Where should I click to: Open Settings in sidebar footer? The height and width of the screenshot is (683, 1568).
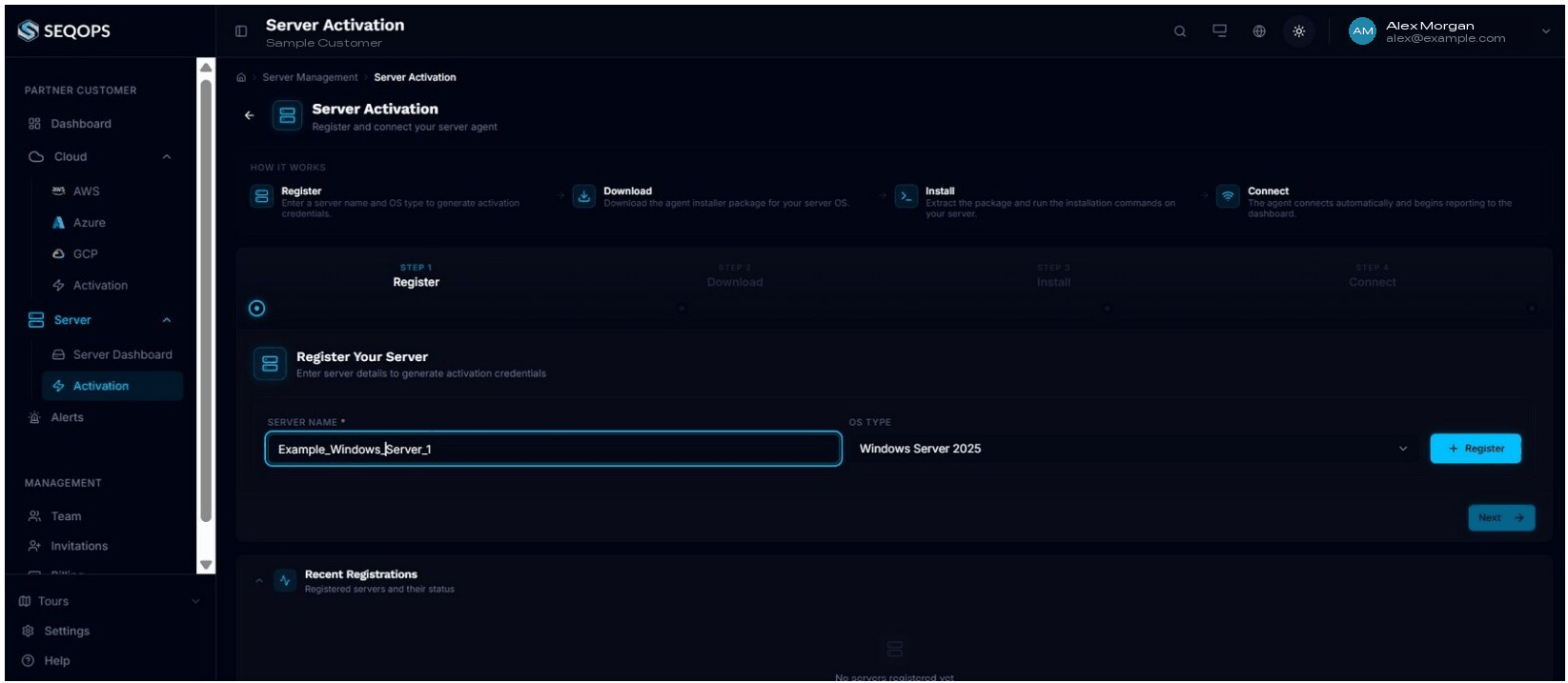(x=67, y=631)
